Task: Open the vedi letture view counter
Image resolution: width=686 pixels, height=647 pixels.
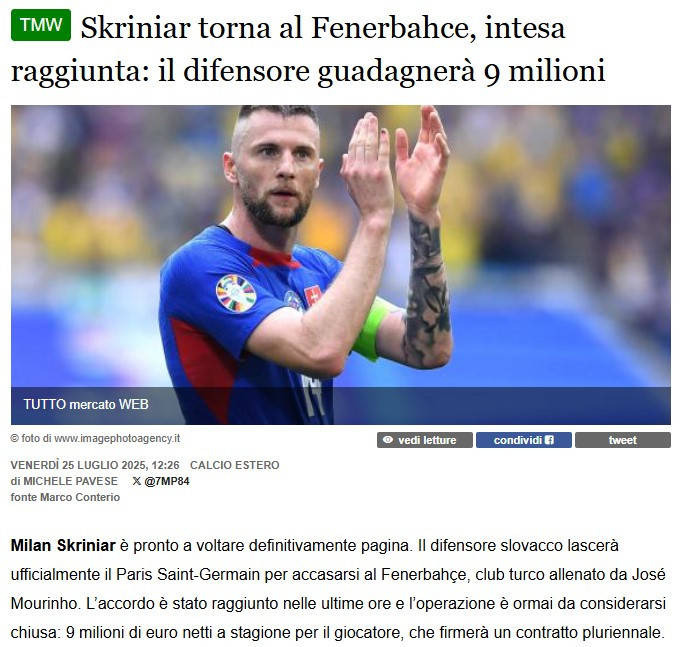Action: 425,440
